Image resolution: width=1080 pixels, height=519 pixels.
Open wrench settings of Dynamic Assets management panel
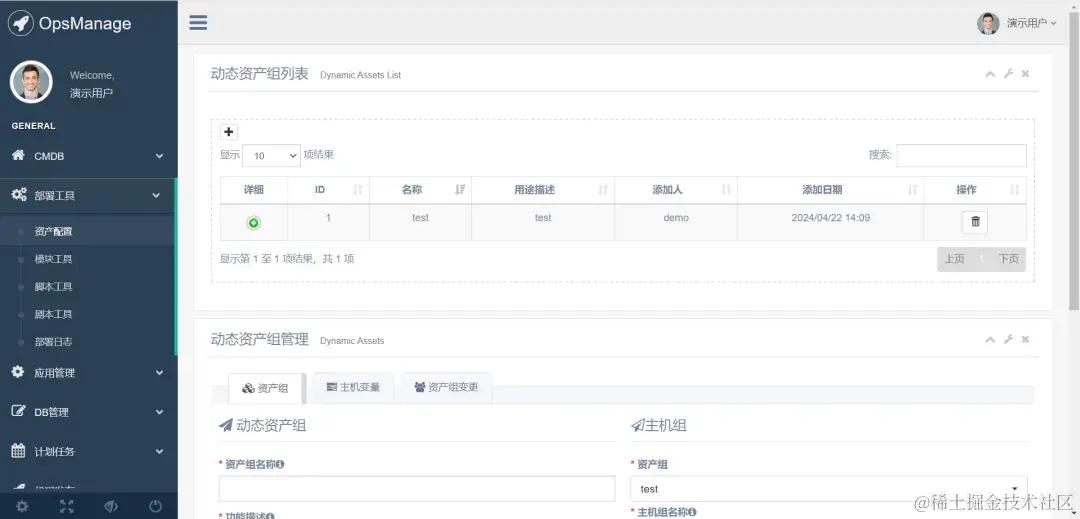pos(1008,339)
